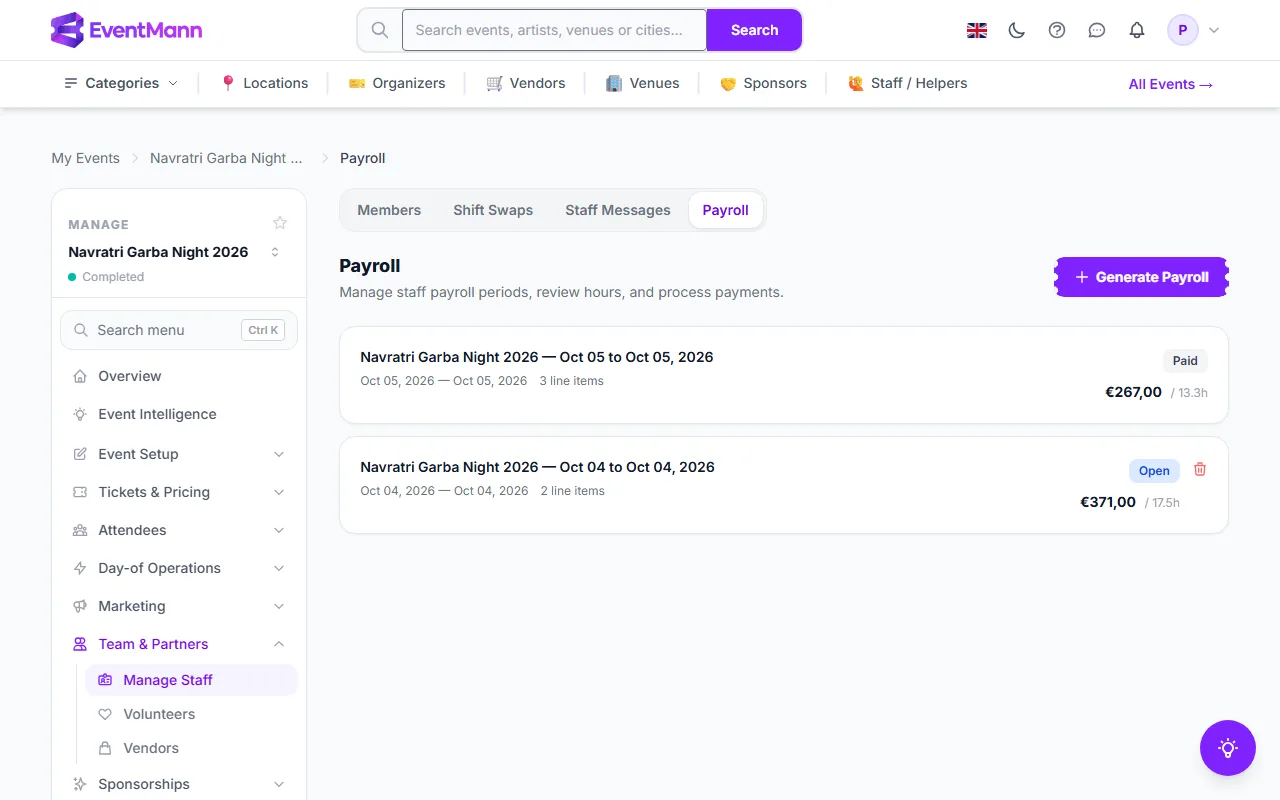The height and width of the screenshot is (800, 1280).
Task: Click the Generate Payroll button
Action: pyautogui.click(x=1142, y=277)
